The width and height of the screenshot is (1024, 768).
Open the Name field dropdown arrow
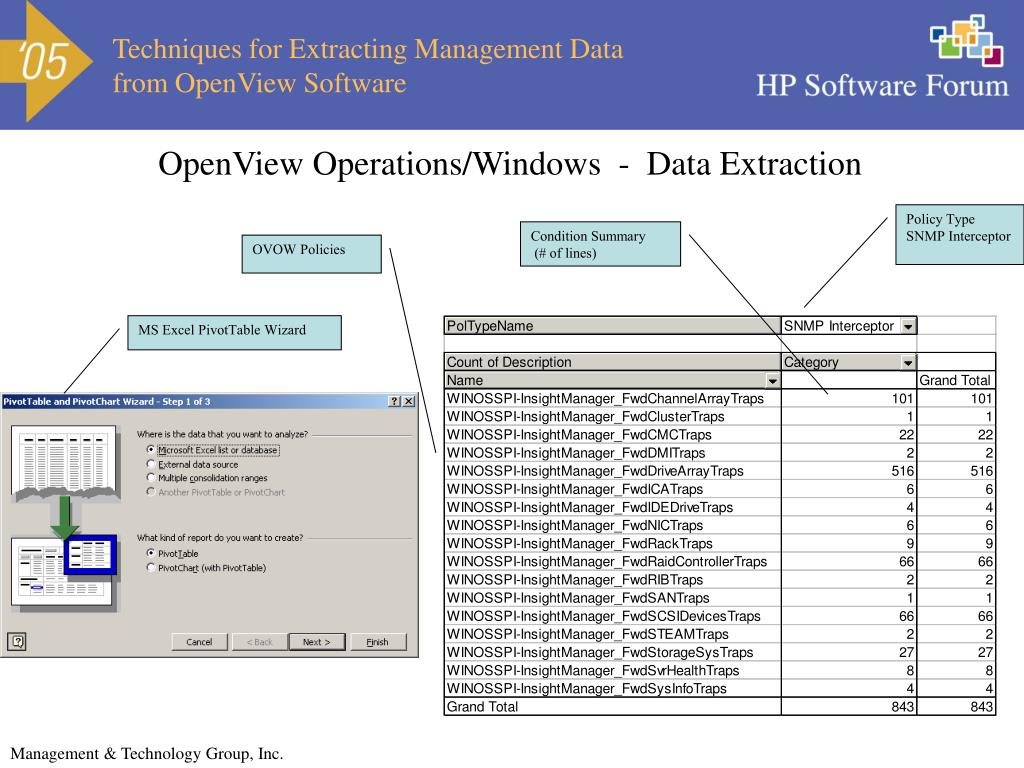pyautogui.click(x=773, y=381)
